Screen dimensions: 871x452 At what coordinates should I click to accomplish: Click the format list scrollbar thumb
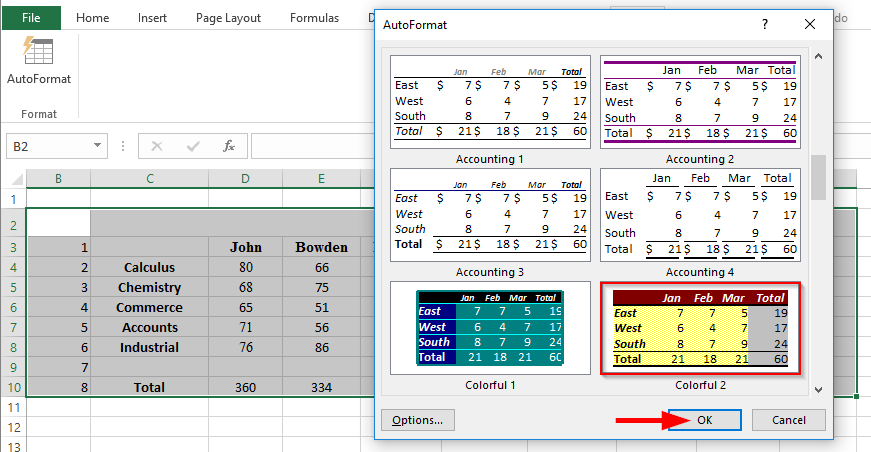(818, 177)
